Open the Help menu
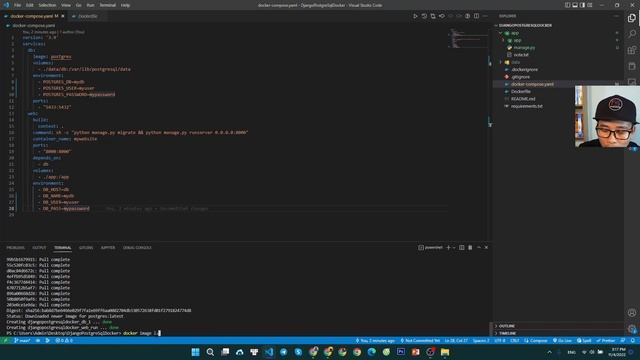 click(x=125, y=5)
